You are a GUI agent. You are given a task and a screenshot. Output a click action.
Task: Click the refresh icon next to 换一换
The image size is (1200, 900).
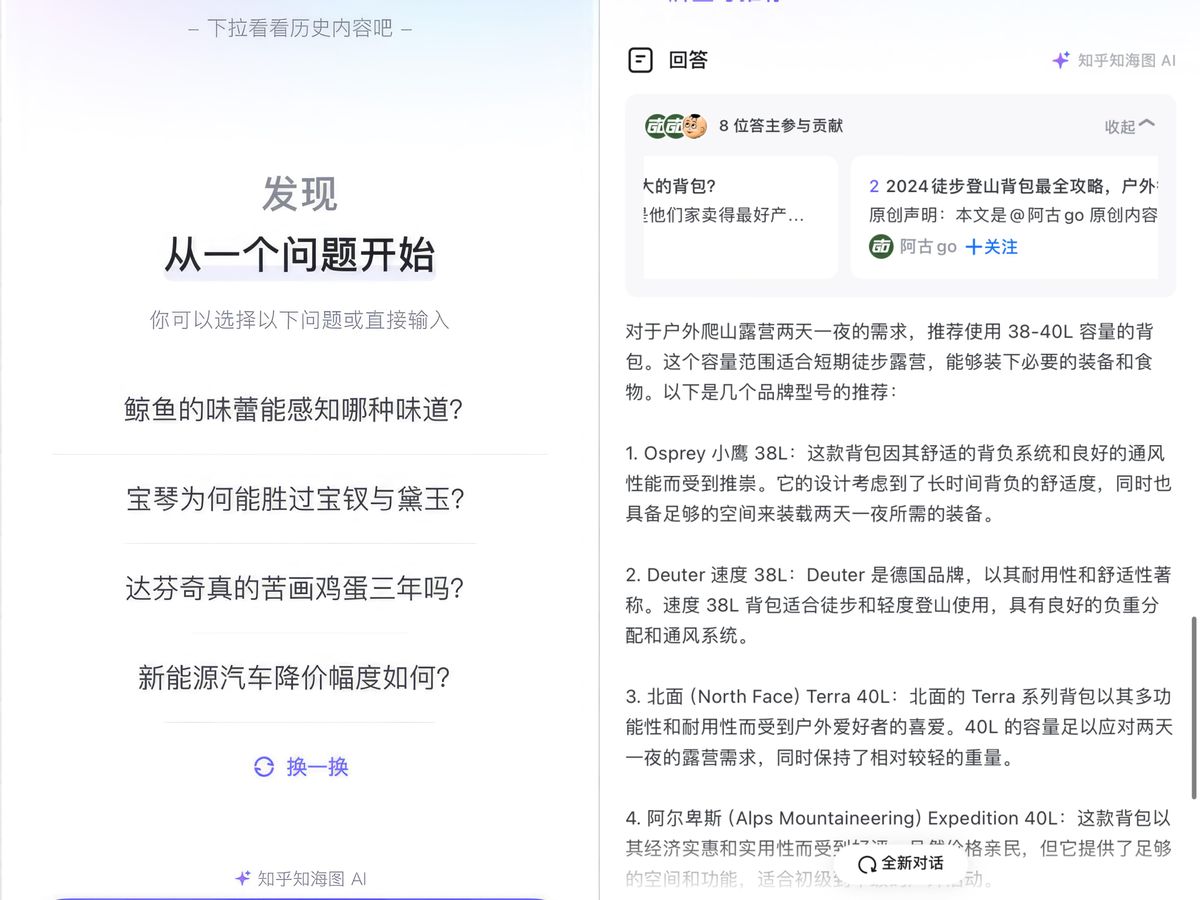(264, 767)
